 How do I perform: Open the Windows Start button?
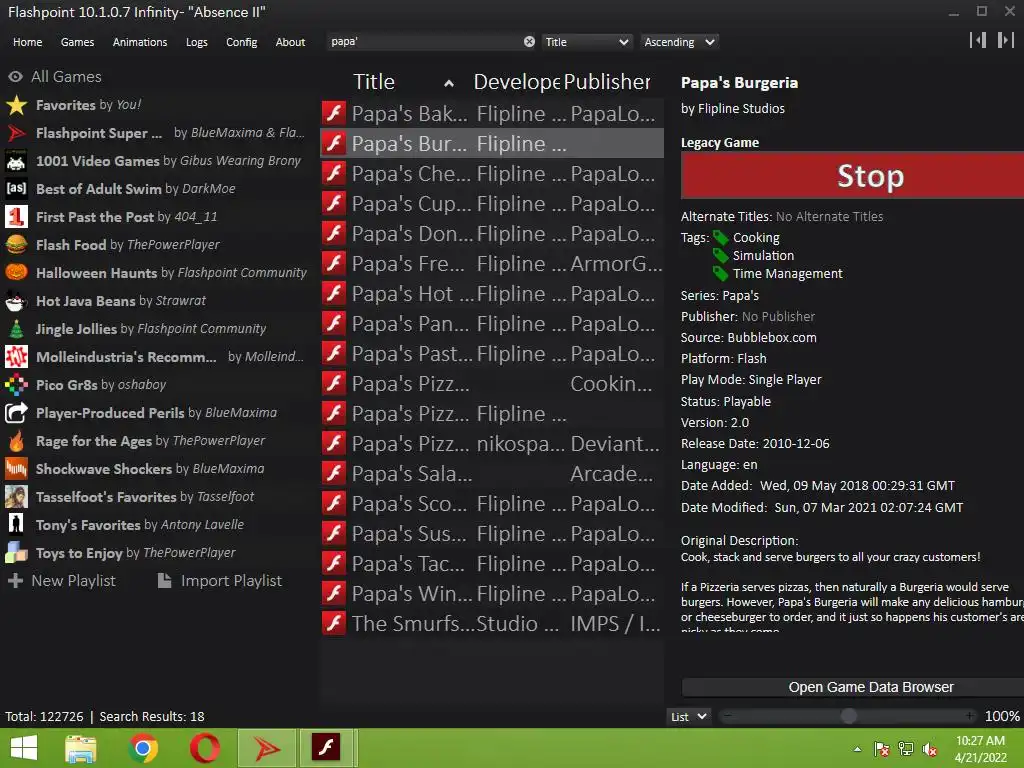24,748
